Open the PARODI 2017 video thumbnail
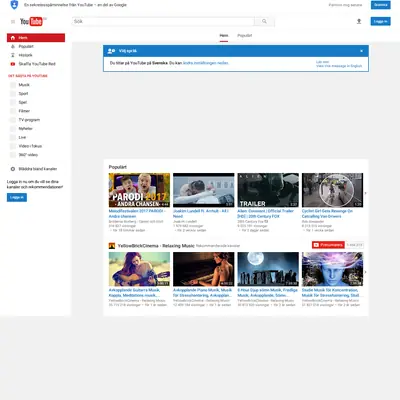Screen dimensions: 400x400 [139, 190]
